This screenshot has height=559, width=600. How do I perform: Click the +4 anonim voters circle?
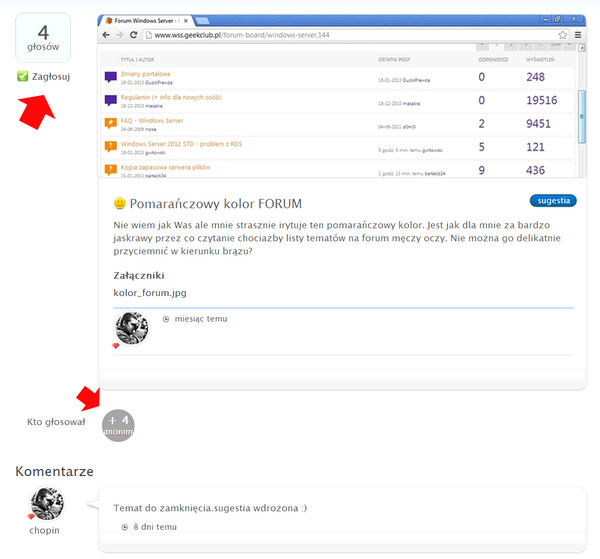pos(118,425)
